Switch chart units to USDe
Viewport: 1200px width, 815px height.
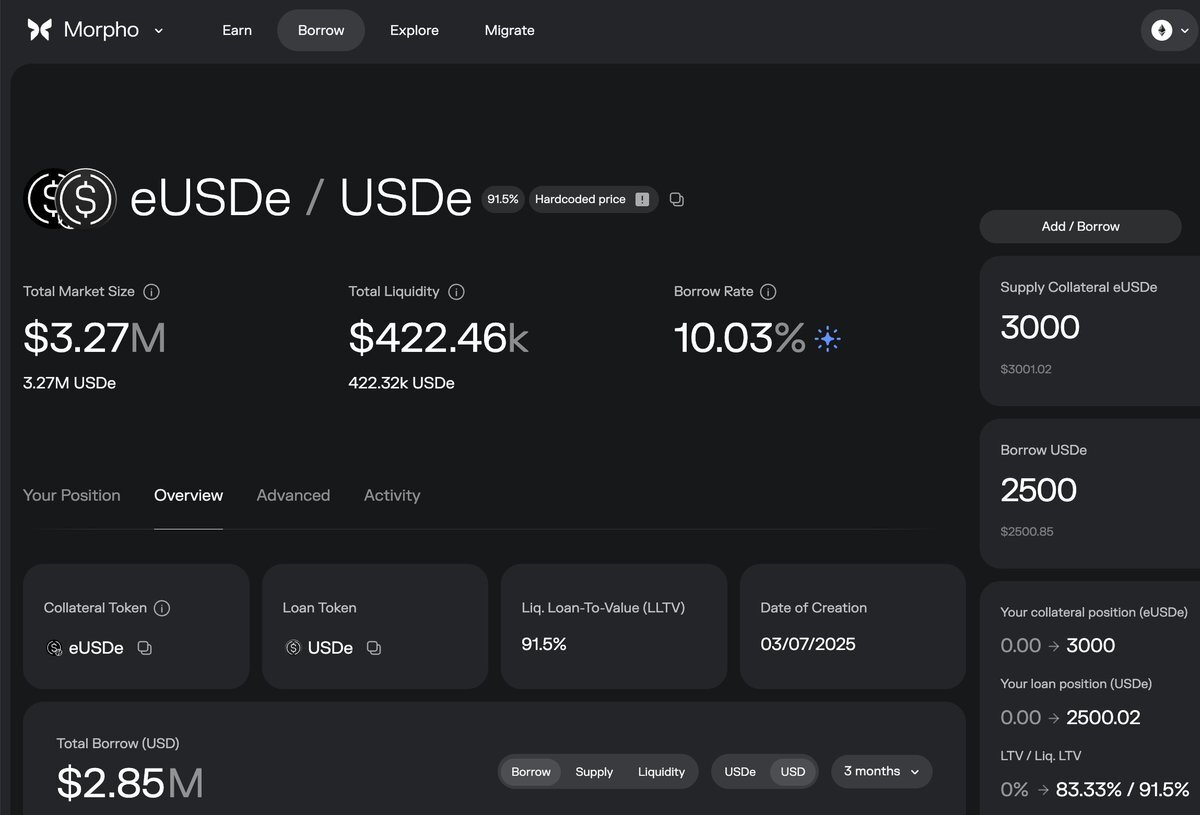[740, 772]
